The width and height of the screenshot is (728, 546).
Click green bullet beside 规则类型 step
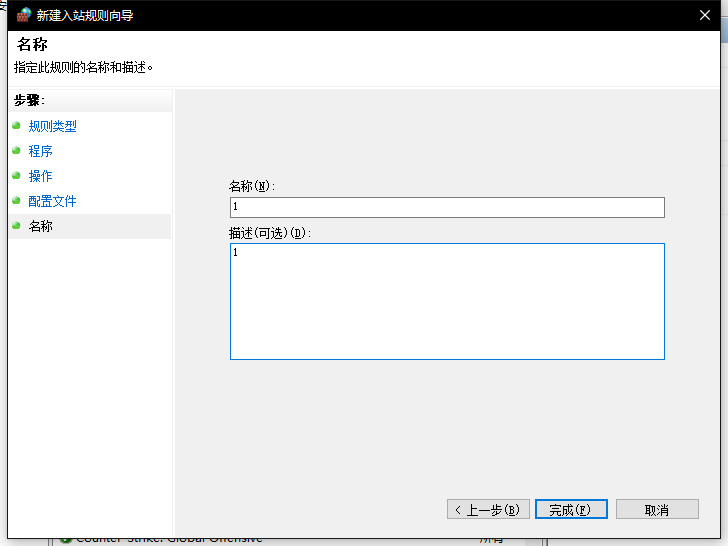[x=16, y=126]
